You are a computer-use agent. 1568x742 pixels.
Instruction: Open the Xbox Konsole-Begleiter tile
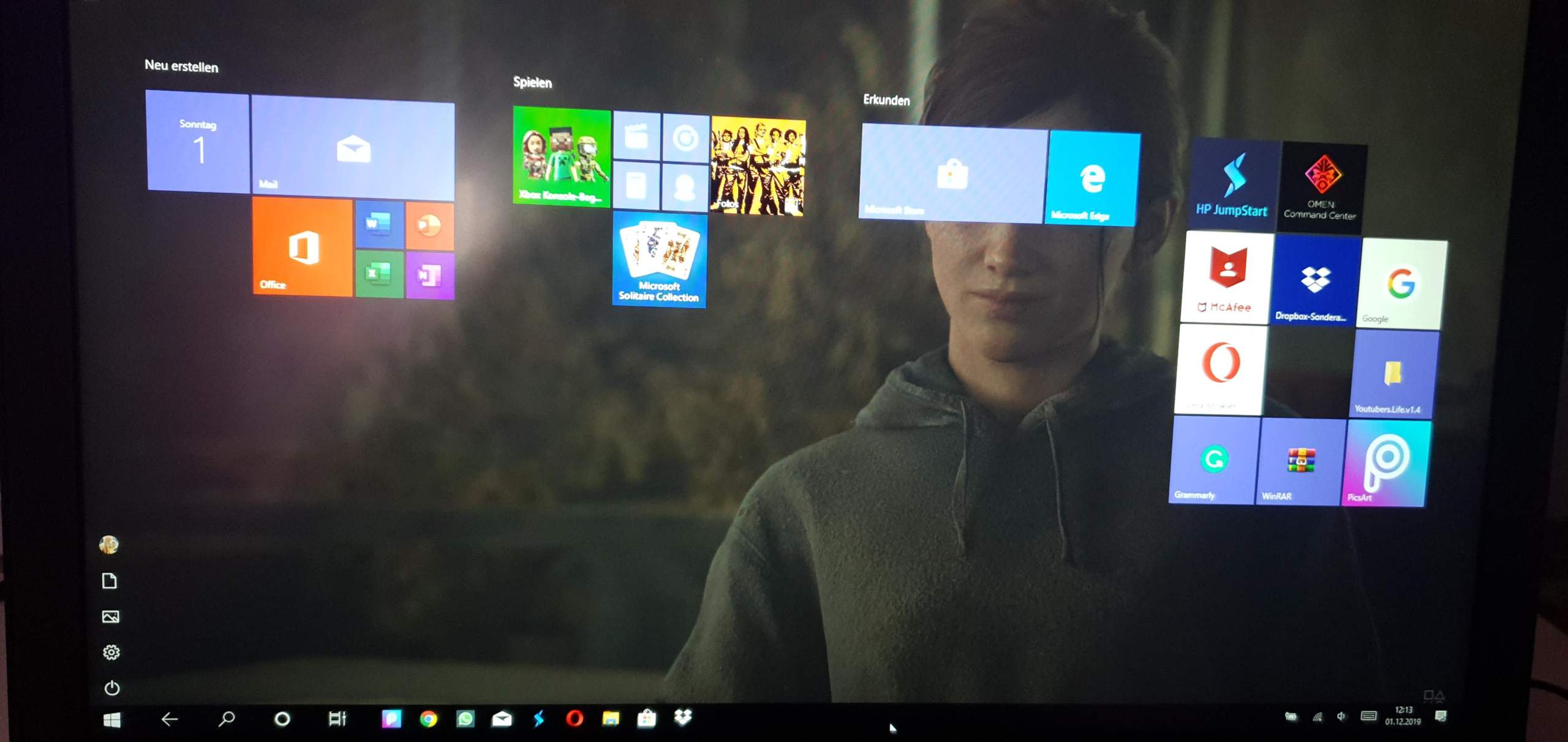click(562, 156)
